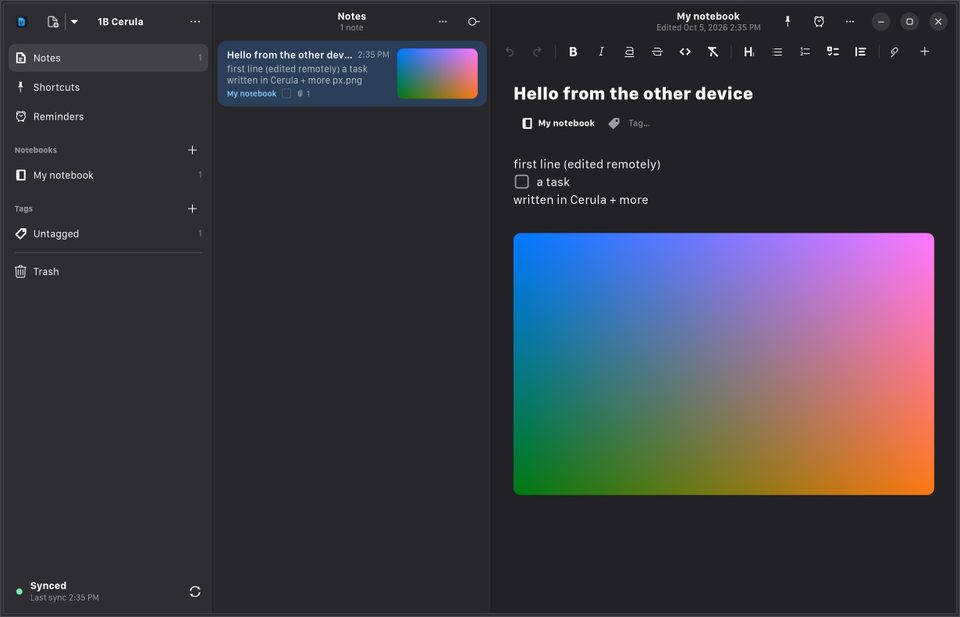Click the My notebook chip under the title
This screenshot has height=617, width=960.
click(x=558, y=124)
